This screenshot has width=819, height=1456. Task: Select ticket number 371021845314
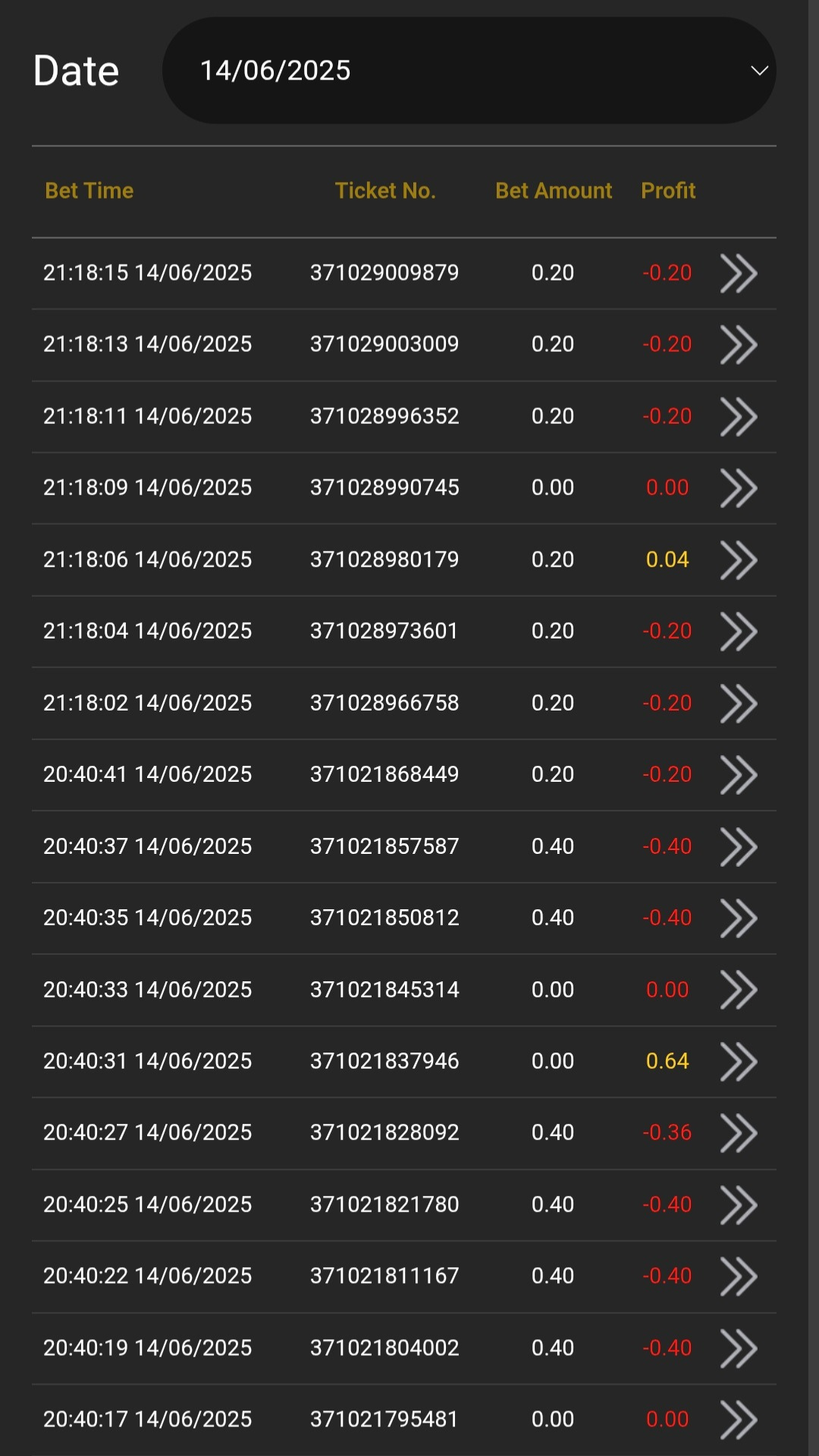(x=384, y=989)
